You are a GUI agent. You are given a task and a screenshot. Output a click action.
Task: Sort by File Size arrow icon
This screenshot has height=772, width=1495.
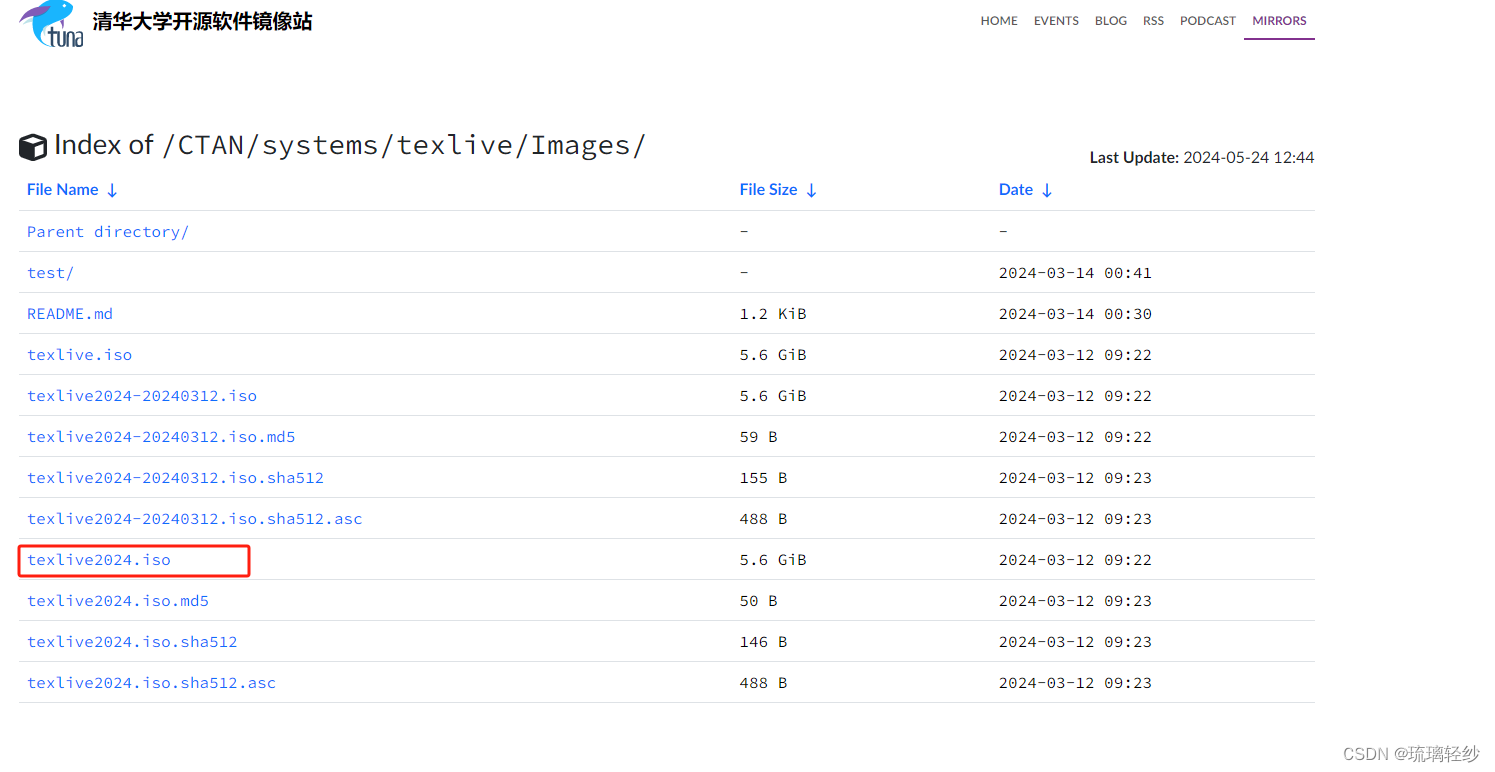pyautogui.click(x=811, y=190)
